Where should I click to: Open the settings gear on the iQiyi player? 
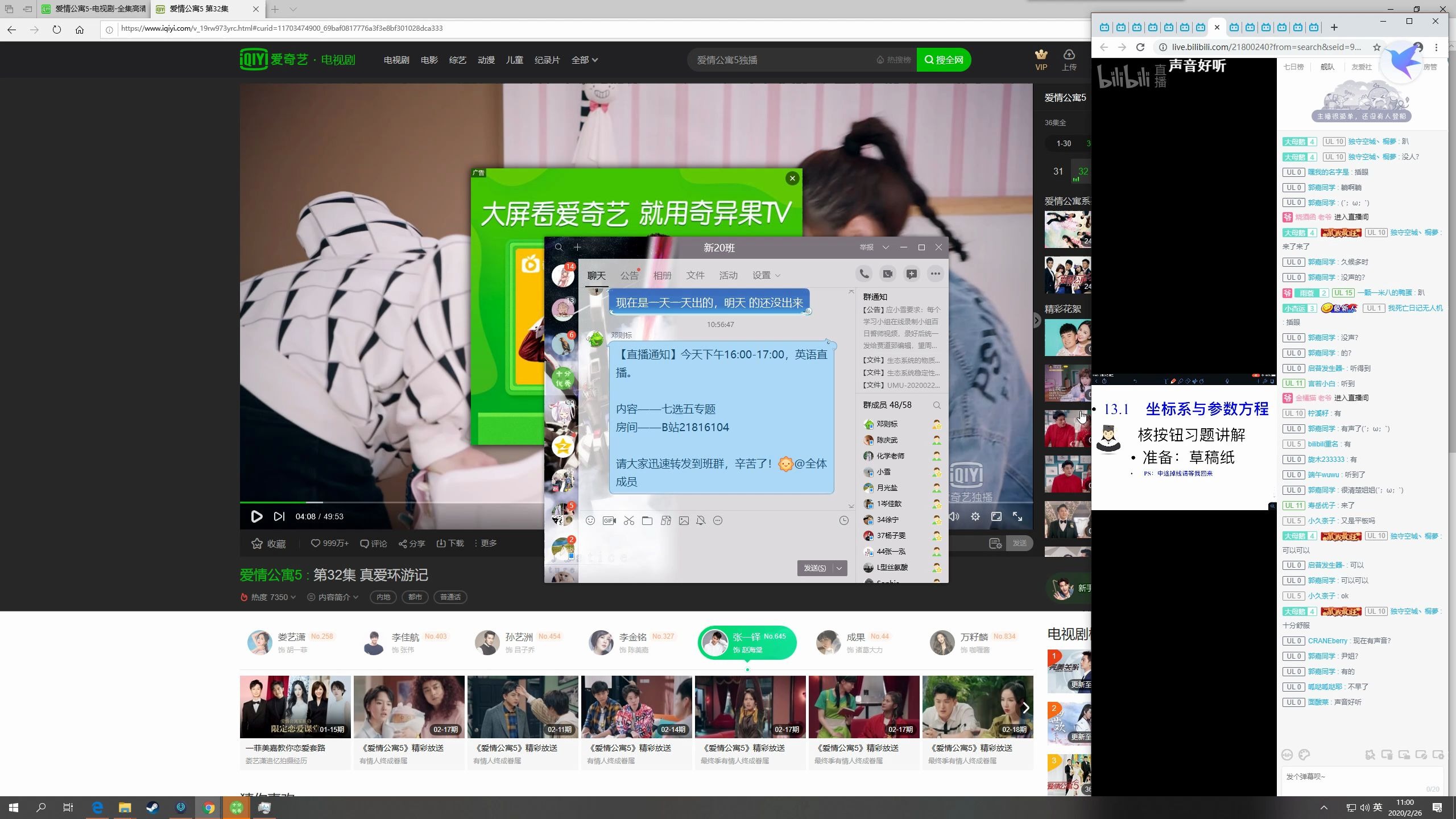[x=975, y=516]
